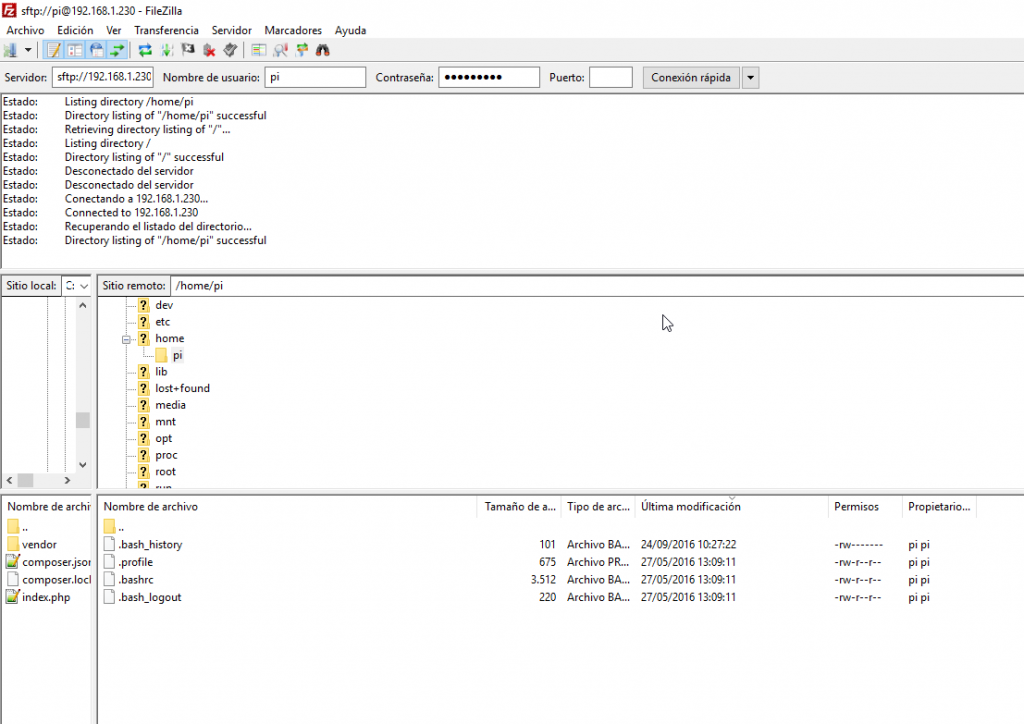Click the disconnect from server icon
The height and width of the screenshot is (724, 1024).
[x=210, y=49]
